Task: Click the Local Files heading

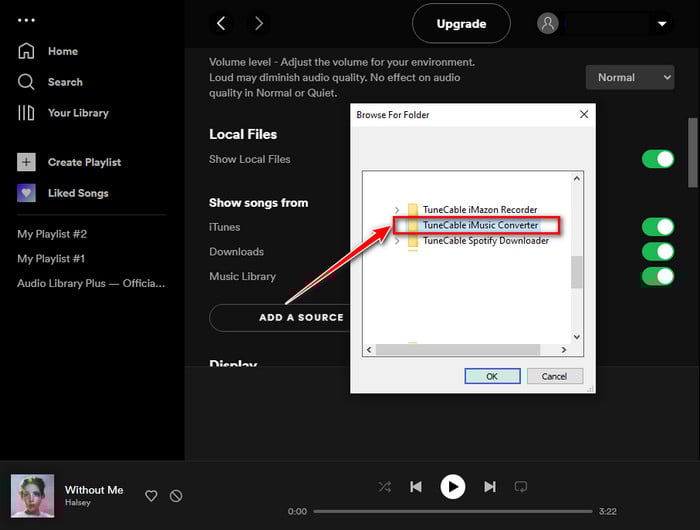Action: coord(243,134)
